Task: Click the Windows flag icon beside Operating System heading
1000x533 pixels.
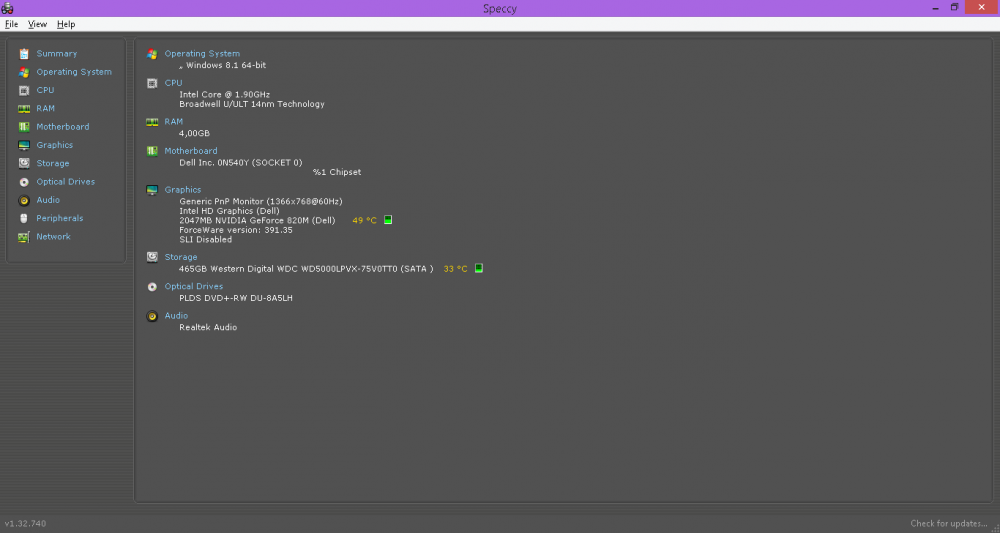Action: point(152,54)
